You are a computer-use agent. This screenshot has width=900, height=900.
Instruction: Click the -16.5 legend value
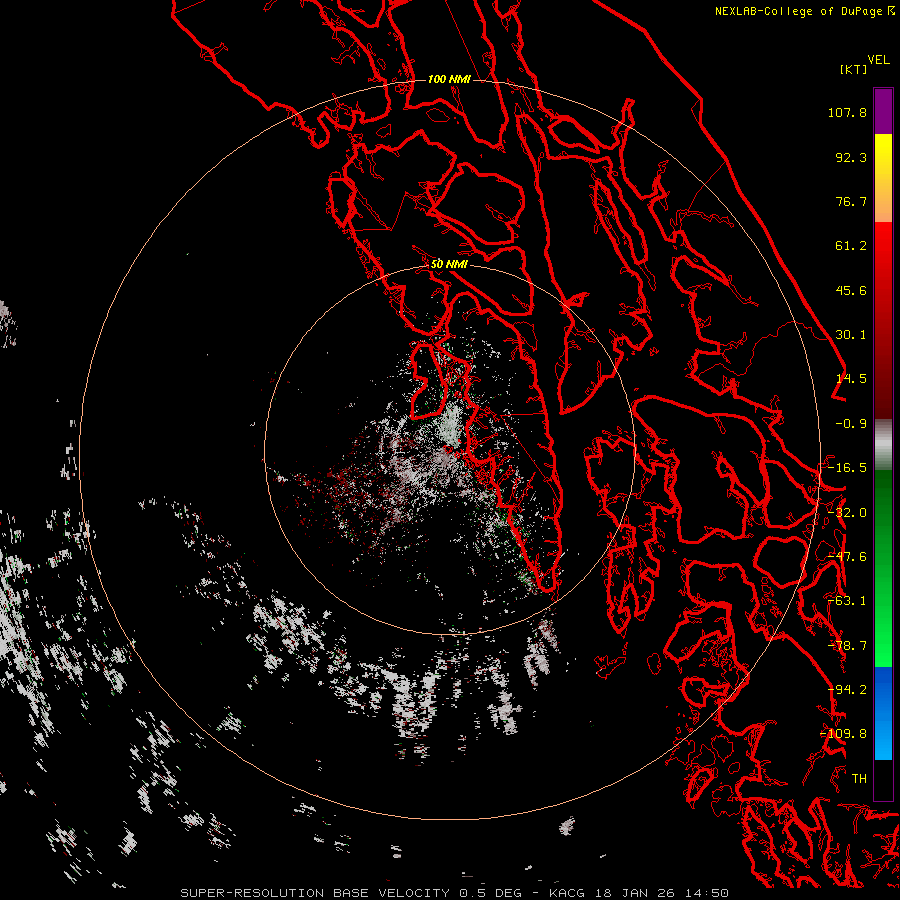point(847,468)
